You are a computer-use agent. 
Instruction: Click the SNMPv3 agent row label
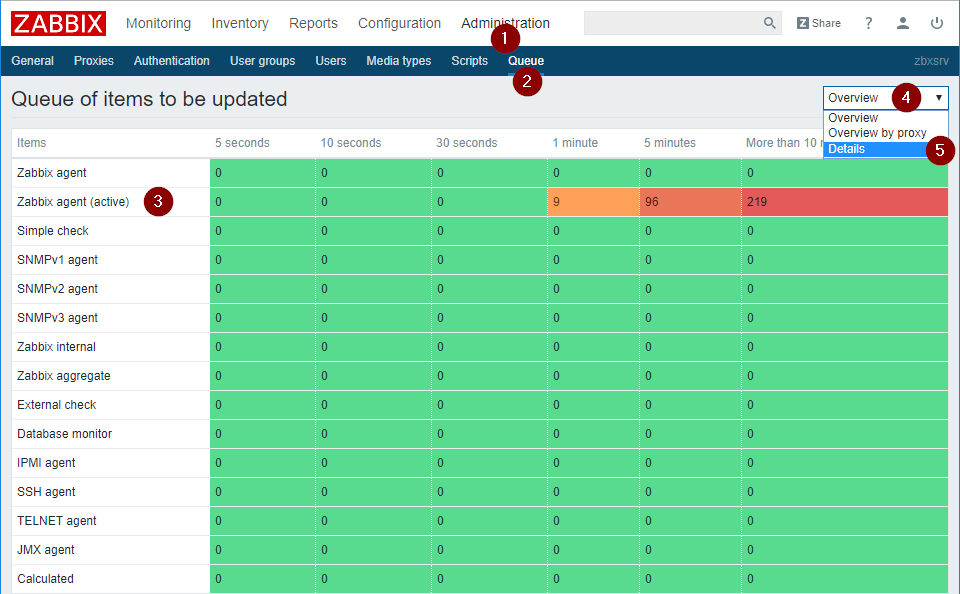tap(57, 318)
